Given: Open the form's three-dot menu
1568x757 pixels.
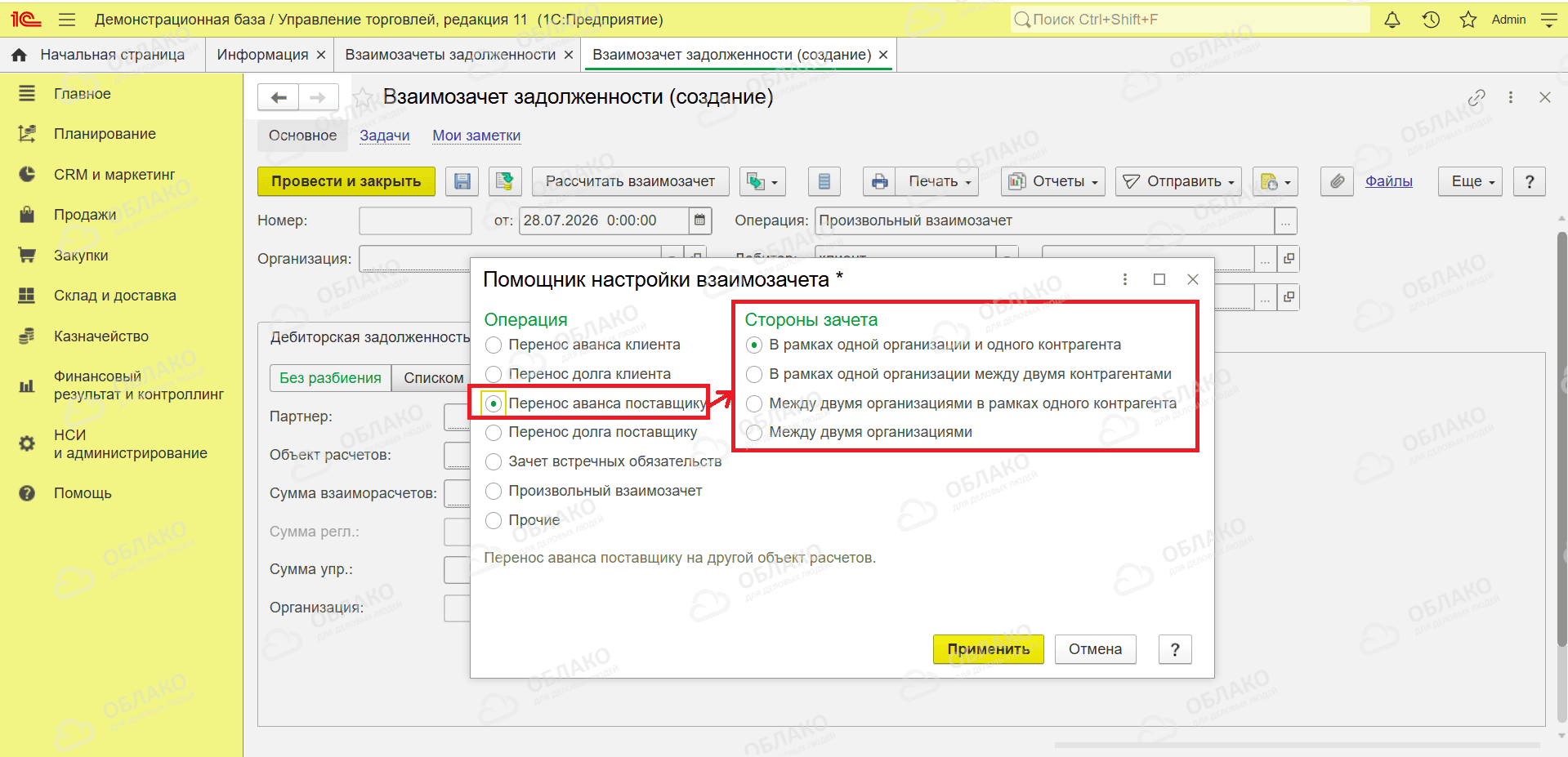Looking at the screenshot, I should point(1511,97).
